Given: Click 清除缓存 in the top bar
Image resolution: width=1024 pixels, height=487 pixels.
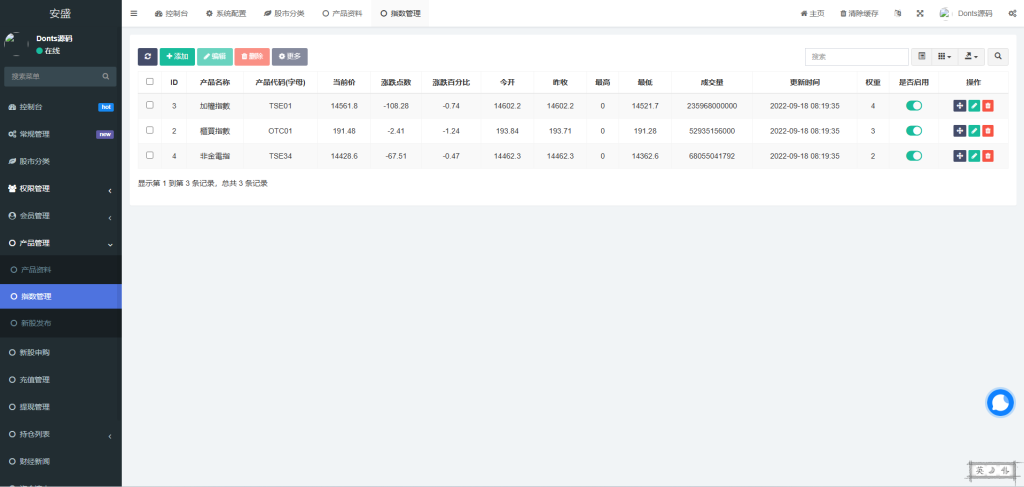Looking at the screenshot, I should click(861, 14).
